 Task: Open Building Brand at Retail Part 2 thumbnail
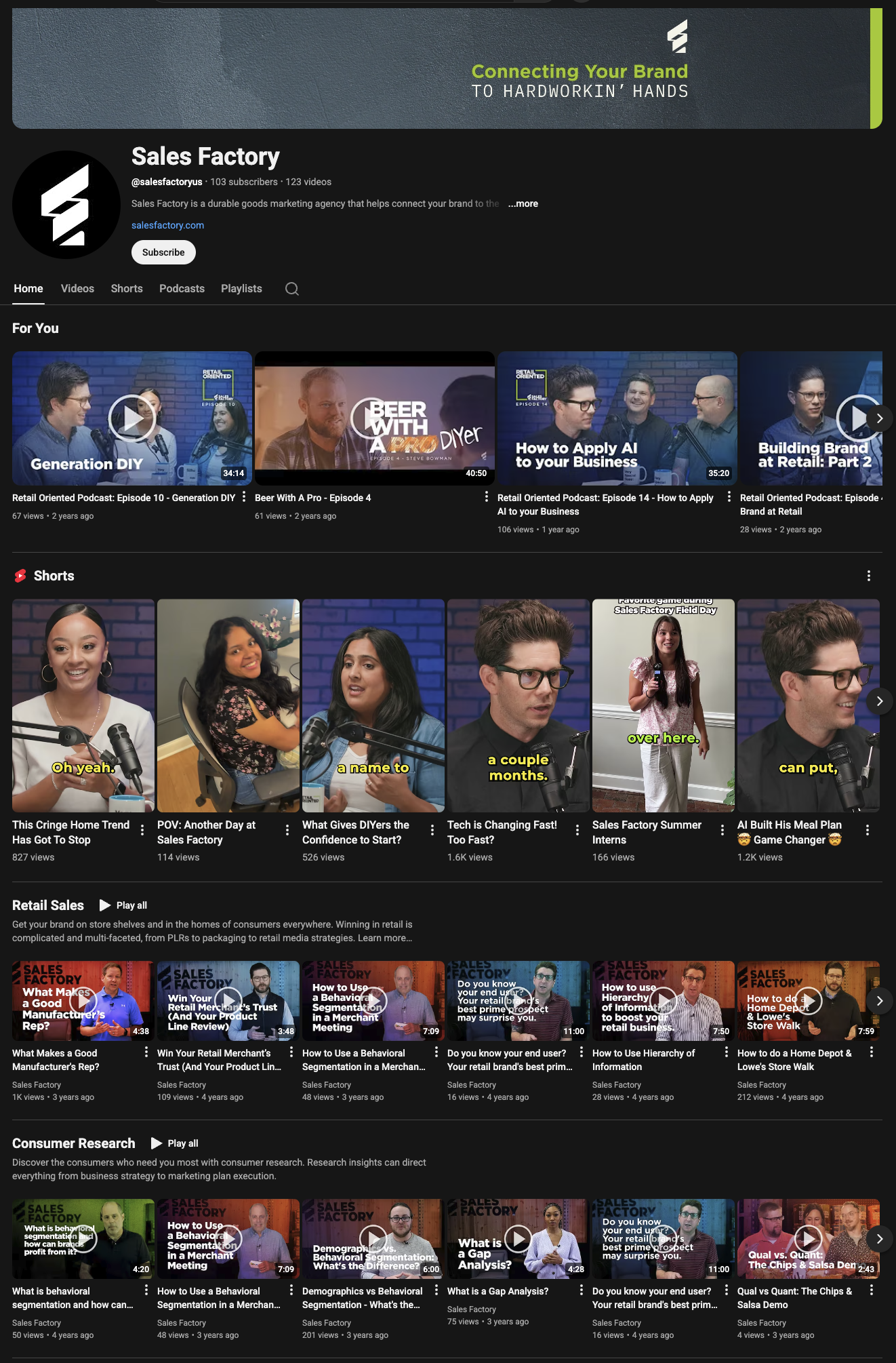click(811, 418)
